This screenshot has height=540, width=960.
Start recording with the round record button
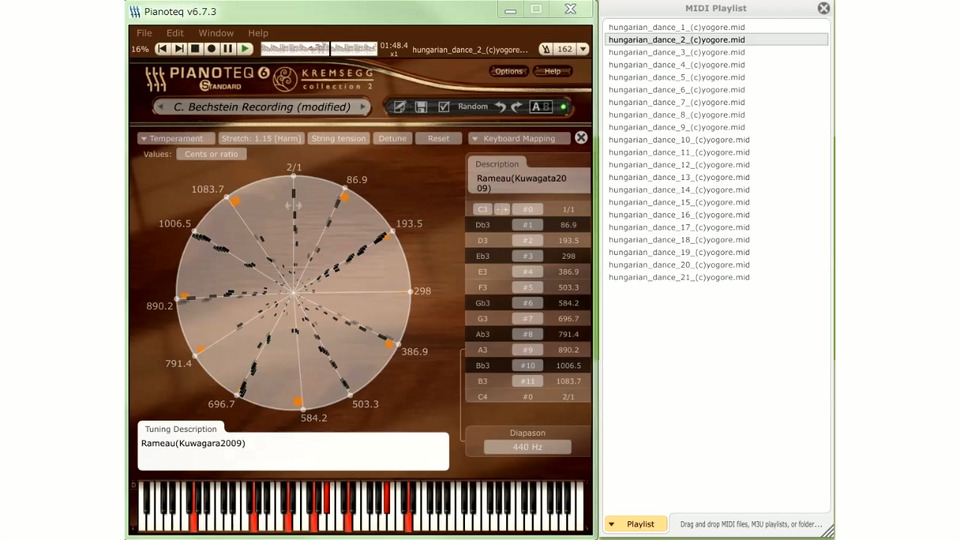[211, 49]
